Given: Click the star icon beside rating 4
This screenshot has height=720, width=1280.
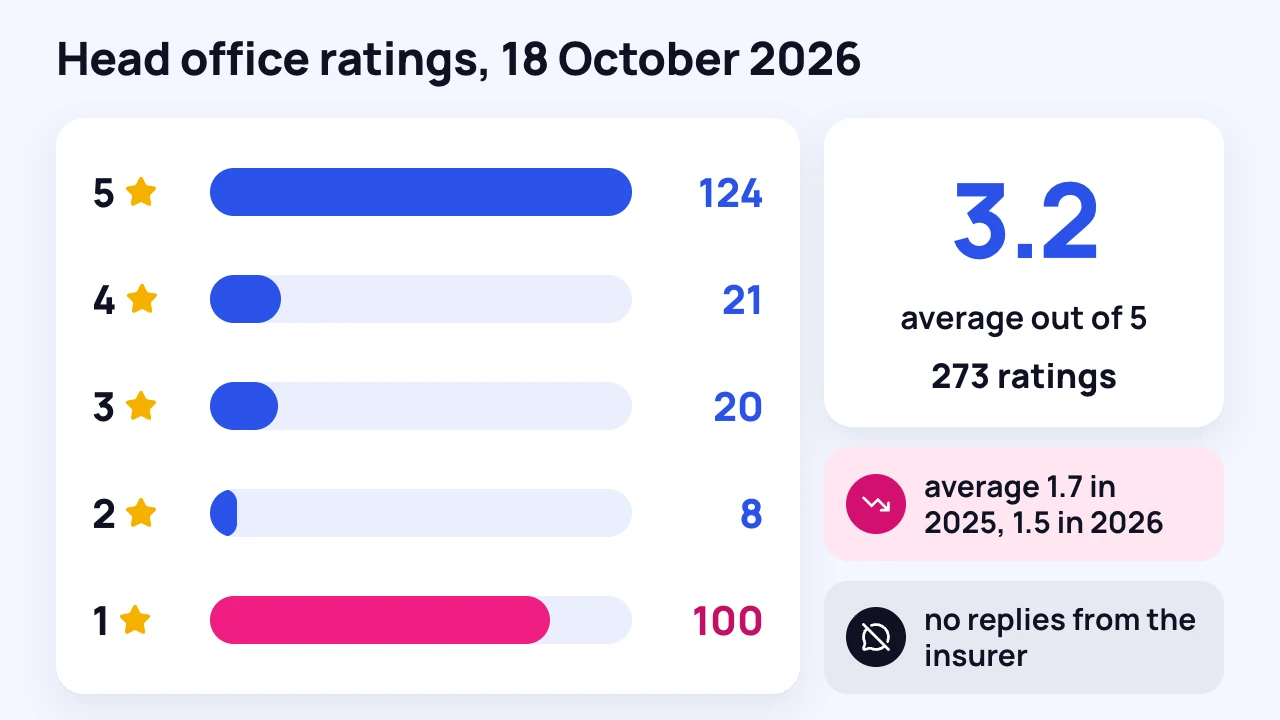Looking at the screenshot, I should [142, 298].
